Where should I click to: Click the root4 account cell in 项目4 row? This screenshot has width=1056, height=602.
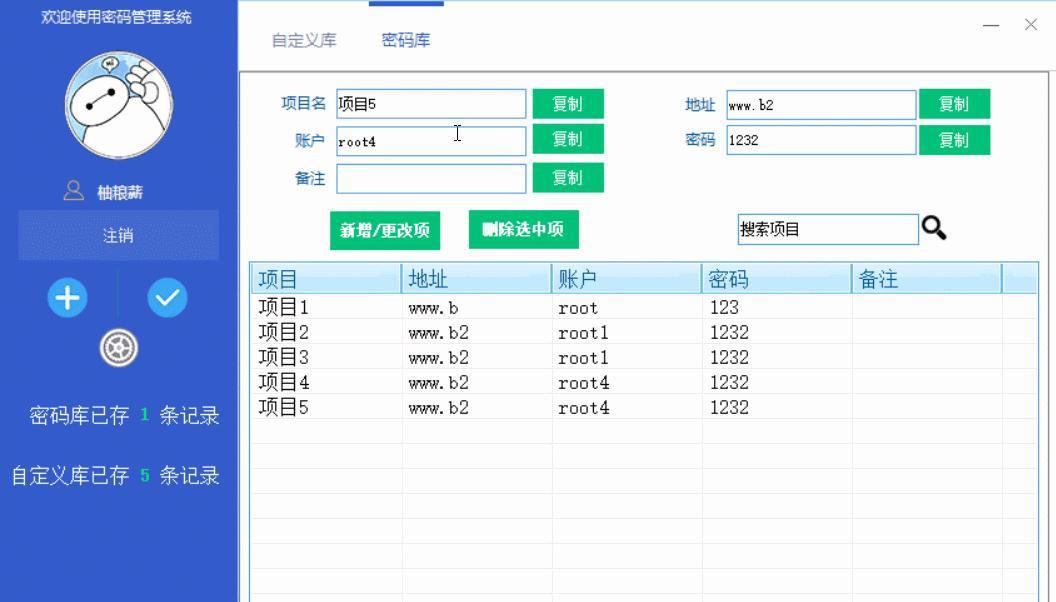pos(583,382)
